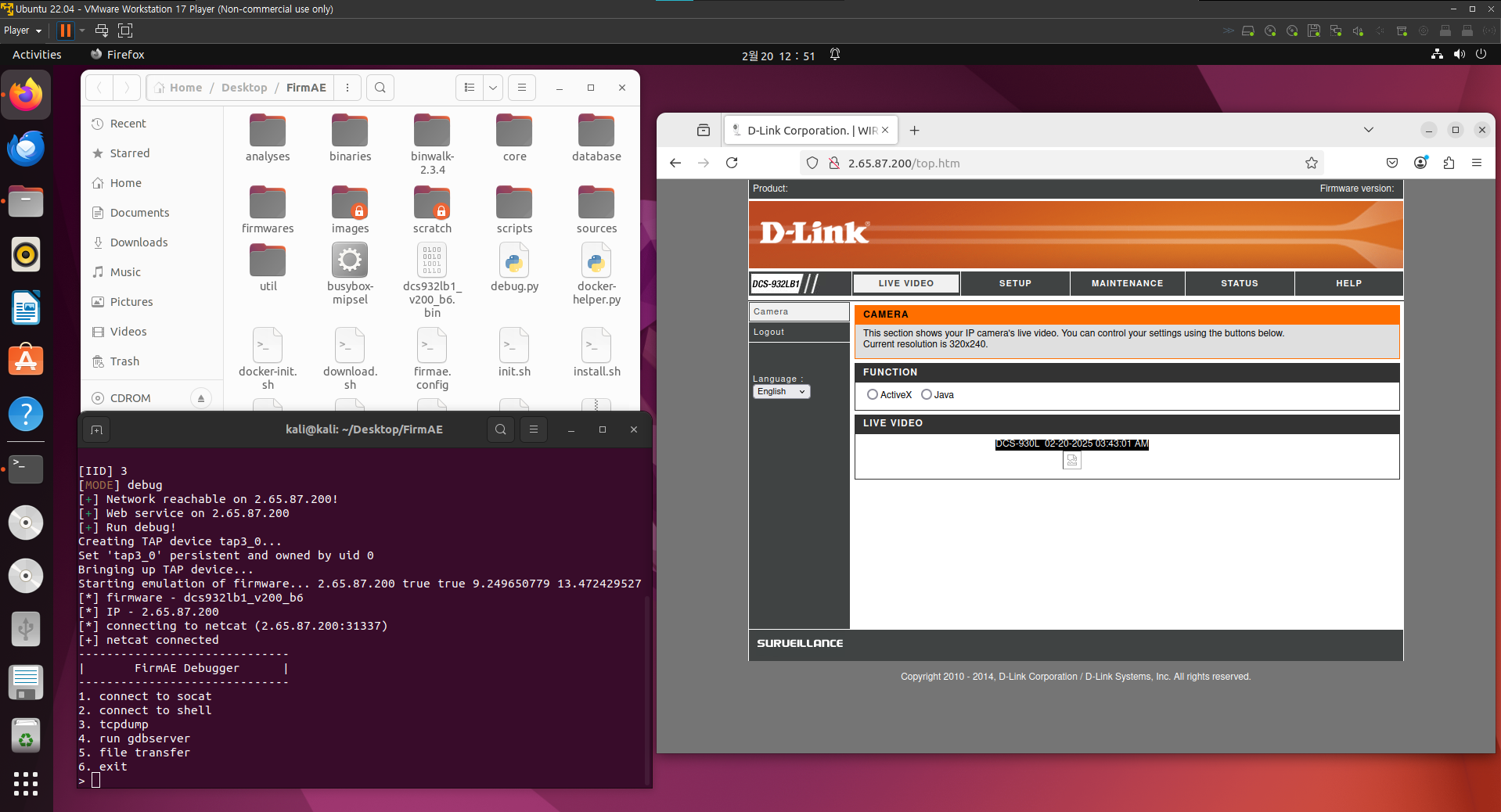Switch to the MAINTENANCE tab
The width and height of the screenshot is (1501, 812).
click(x=1127, y=283)
